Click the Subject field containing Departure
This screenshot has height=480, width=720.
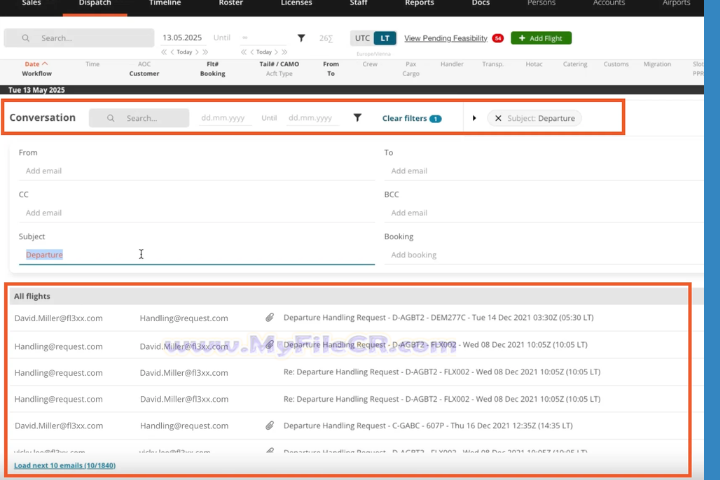197,254
